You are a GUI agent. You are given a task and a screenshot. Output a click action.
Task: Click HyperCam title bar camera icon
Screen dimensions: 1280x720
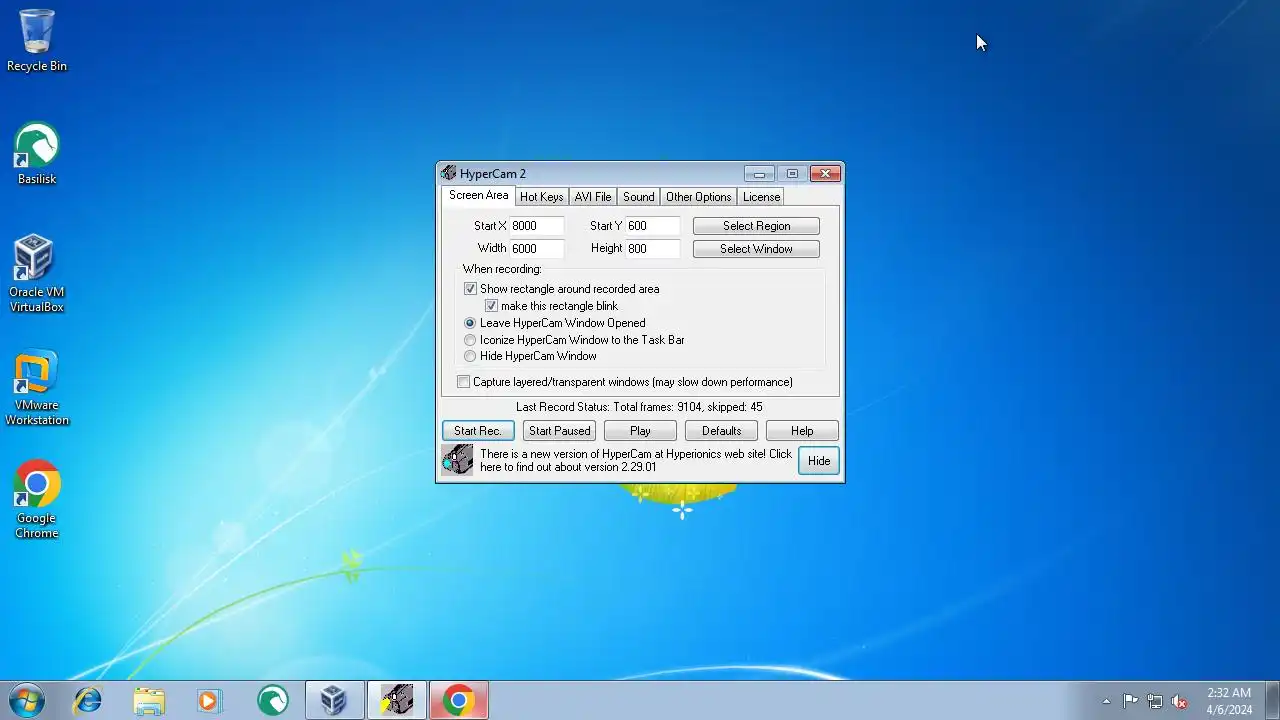tap(448, 174)
